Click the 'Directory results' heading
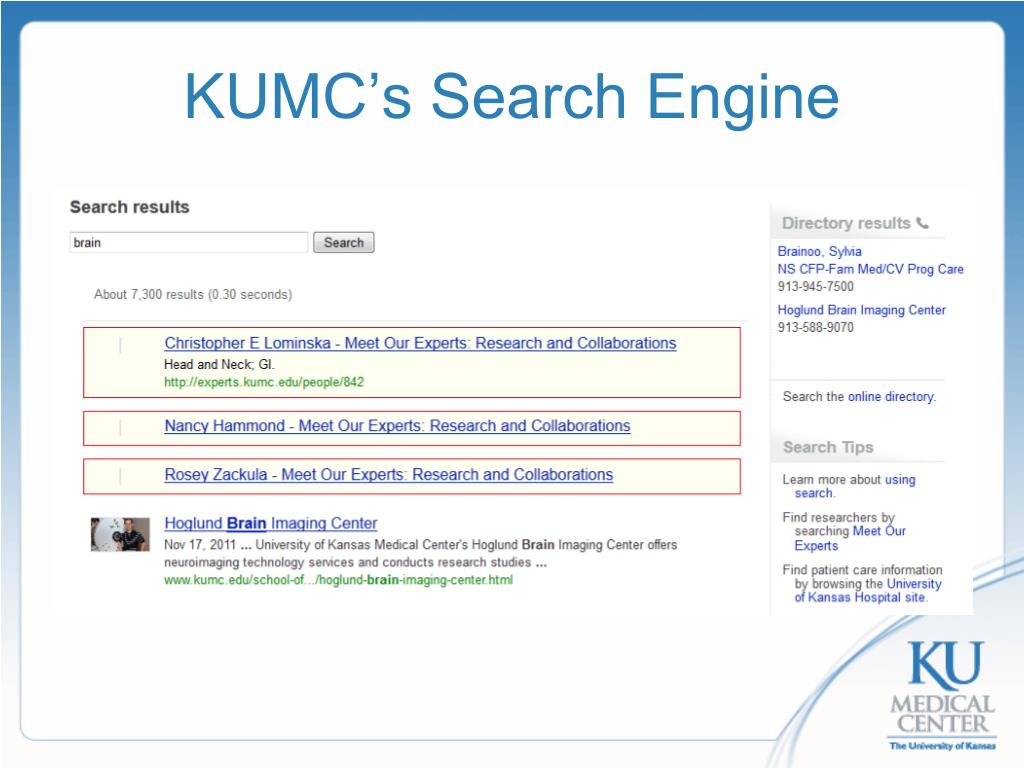Viewport: 1024px width, 768px height. point(846,223)
